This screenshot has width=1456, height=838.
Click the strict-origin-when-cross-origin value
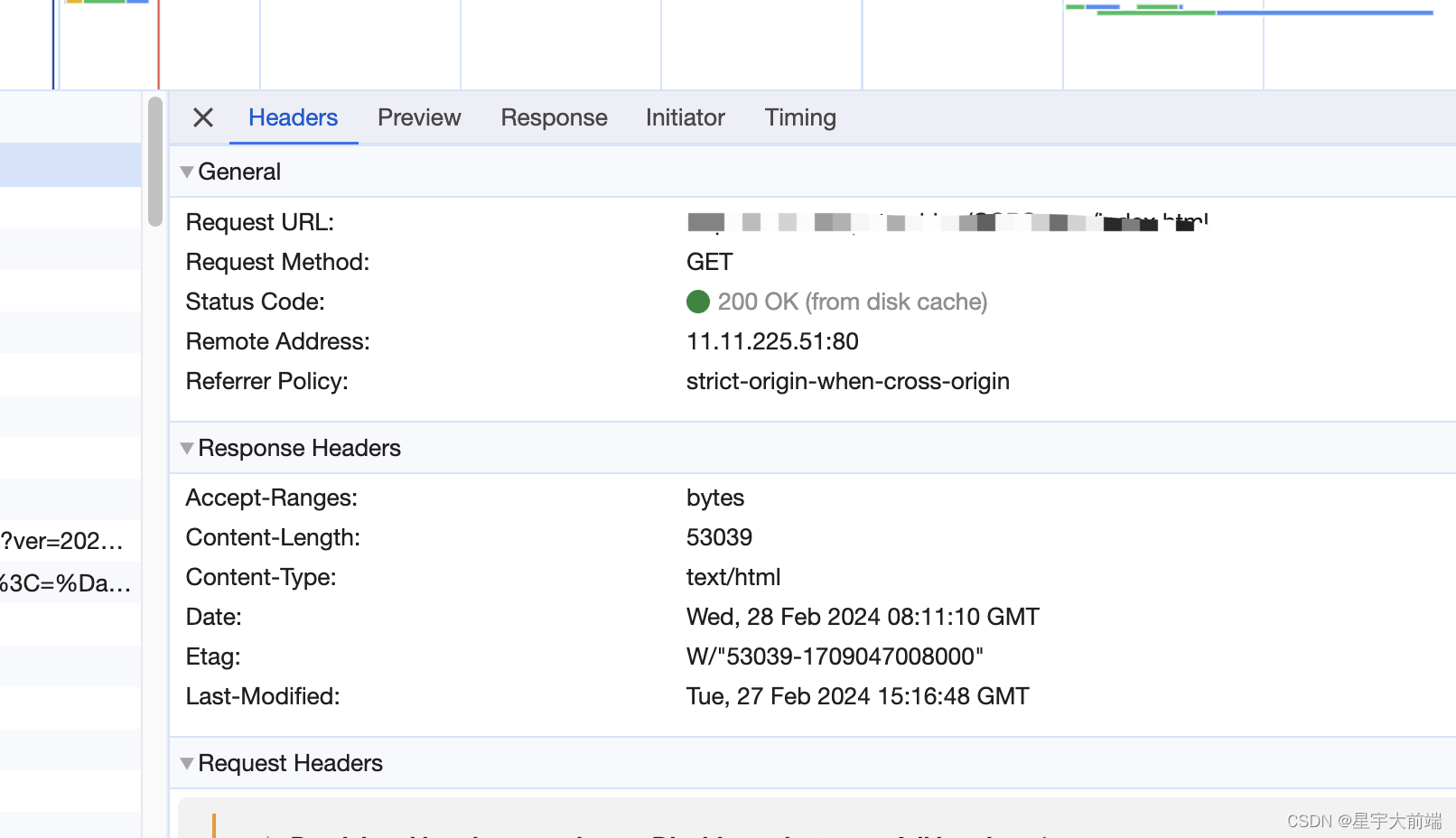point(848,381)
